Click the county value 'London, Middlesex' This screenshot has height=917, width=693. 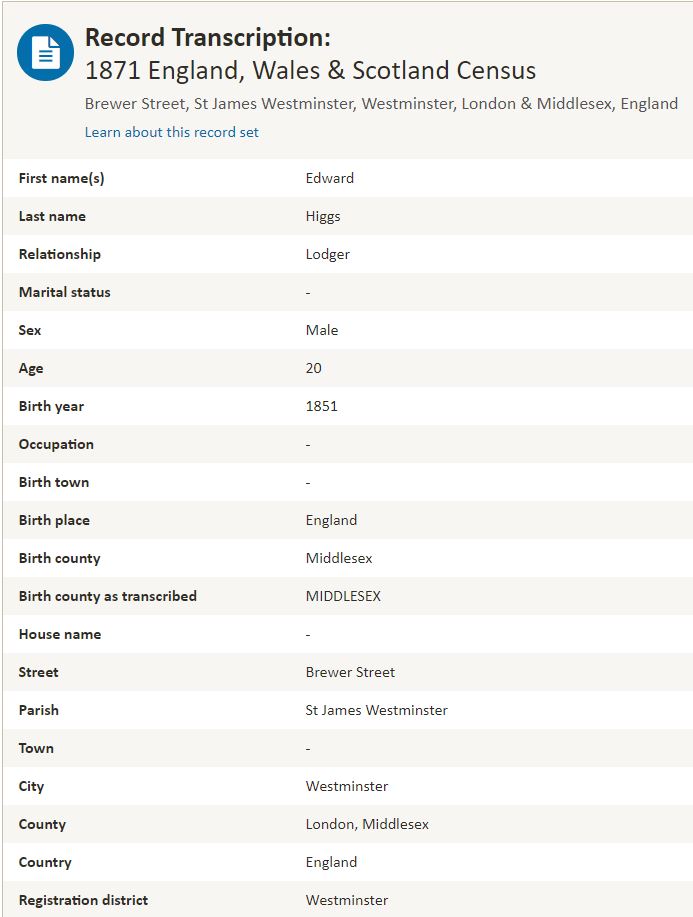367,824
